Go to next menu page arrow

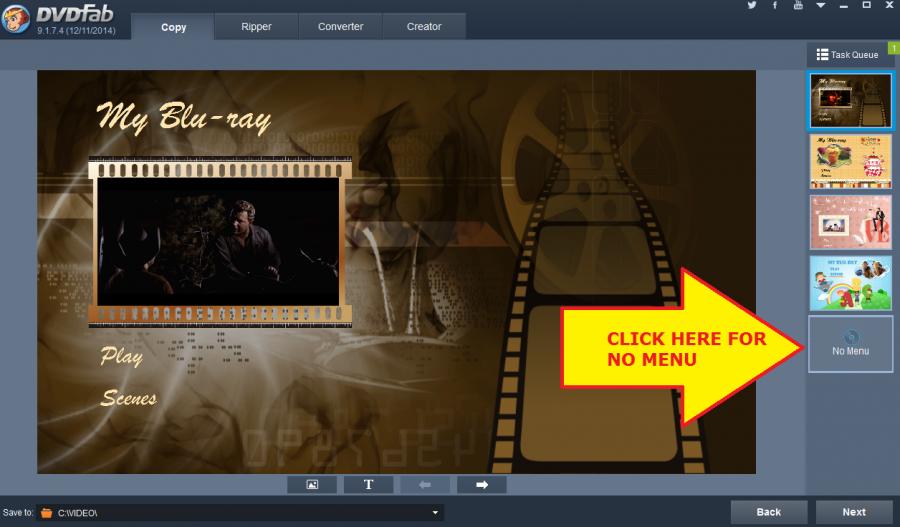[482, 485]
